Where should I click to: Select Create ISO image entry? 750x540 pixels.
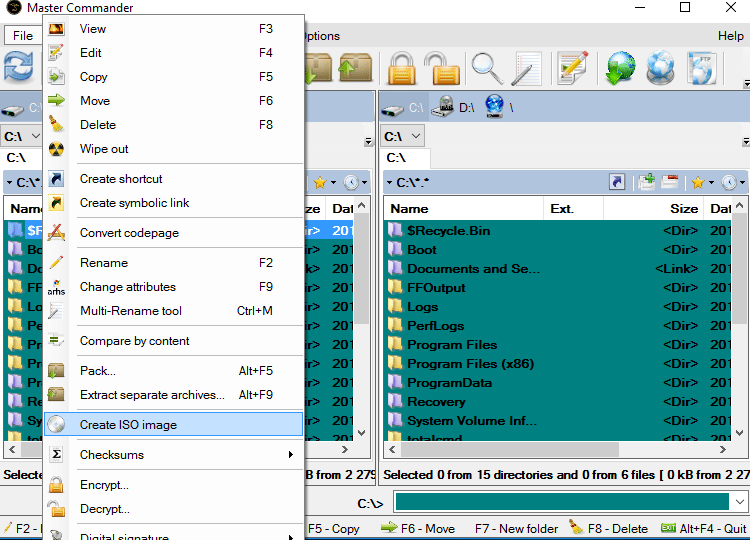(173, 424)
